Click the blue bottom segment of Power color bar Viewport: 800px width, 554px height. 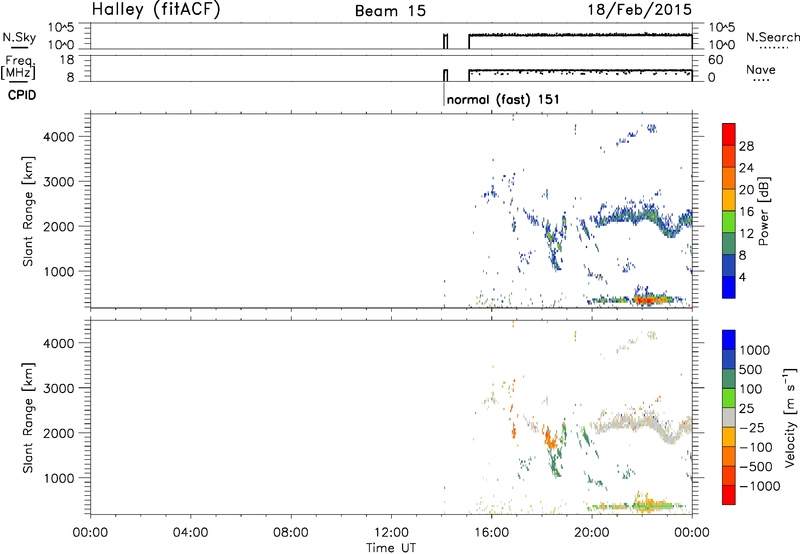[729, 287]
